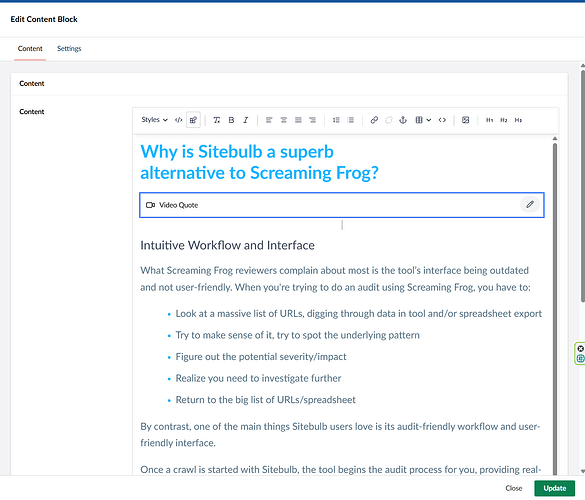Screen dimensions: 585x500
Task: Click the clear formatting icon
Action: click(x=216, y=120)
